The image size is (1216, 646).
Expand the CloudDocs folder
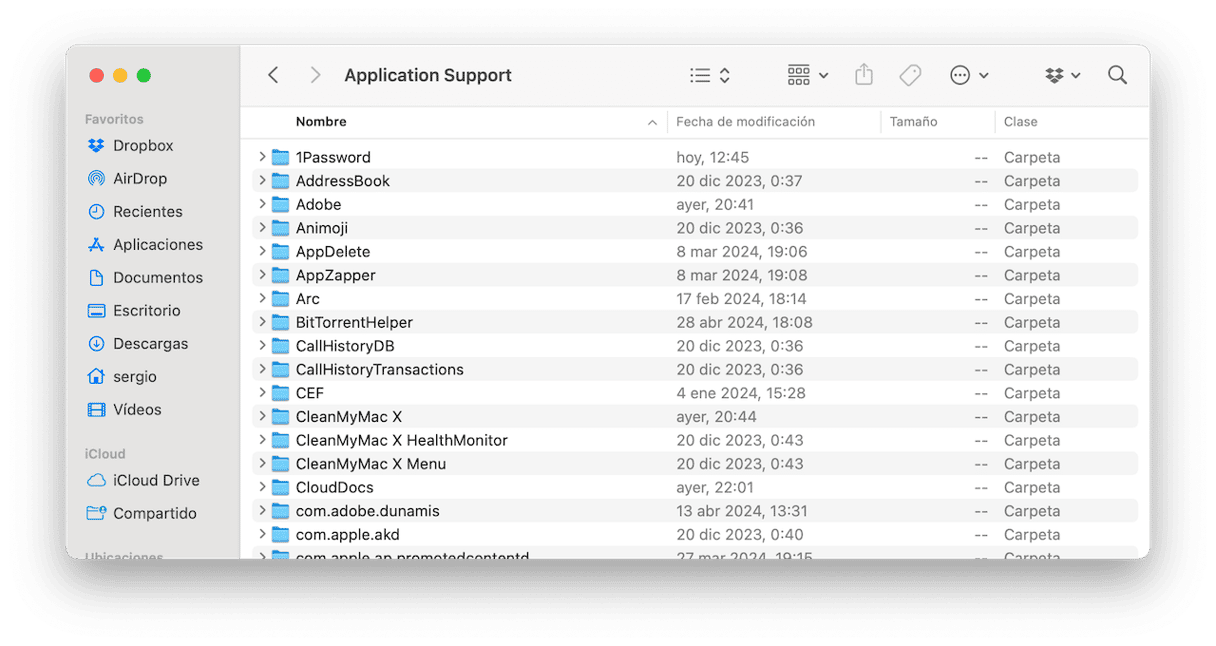tap(262, 487)
